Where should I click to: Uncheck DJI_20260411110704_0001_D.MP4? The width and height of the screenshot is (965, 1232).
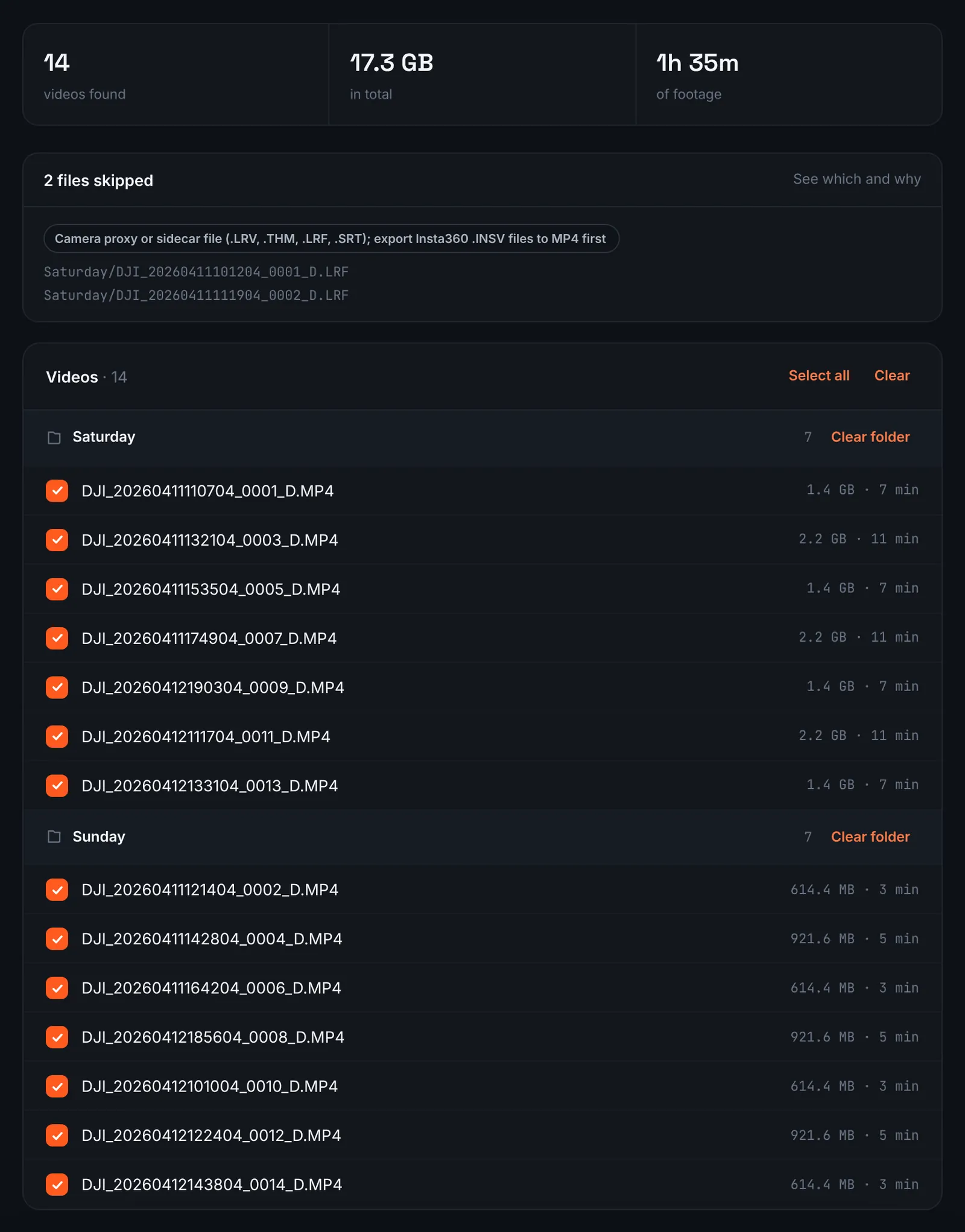[57, 491]
